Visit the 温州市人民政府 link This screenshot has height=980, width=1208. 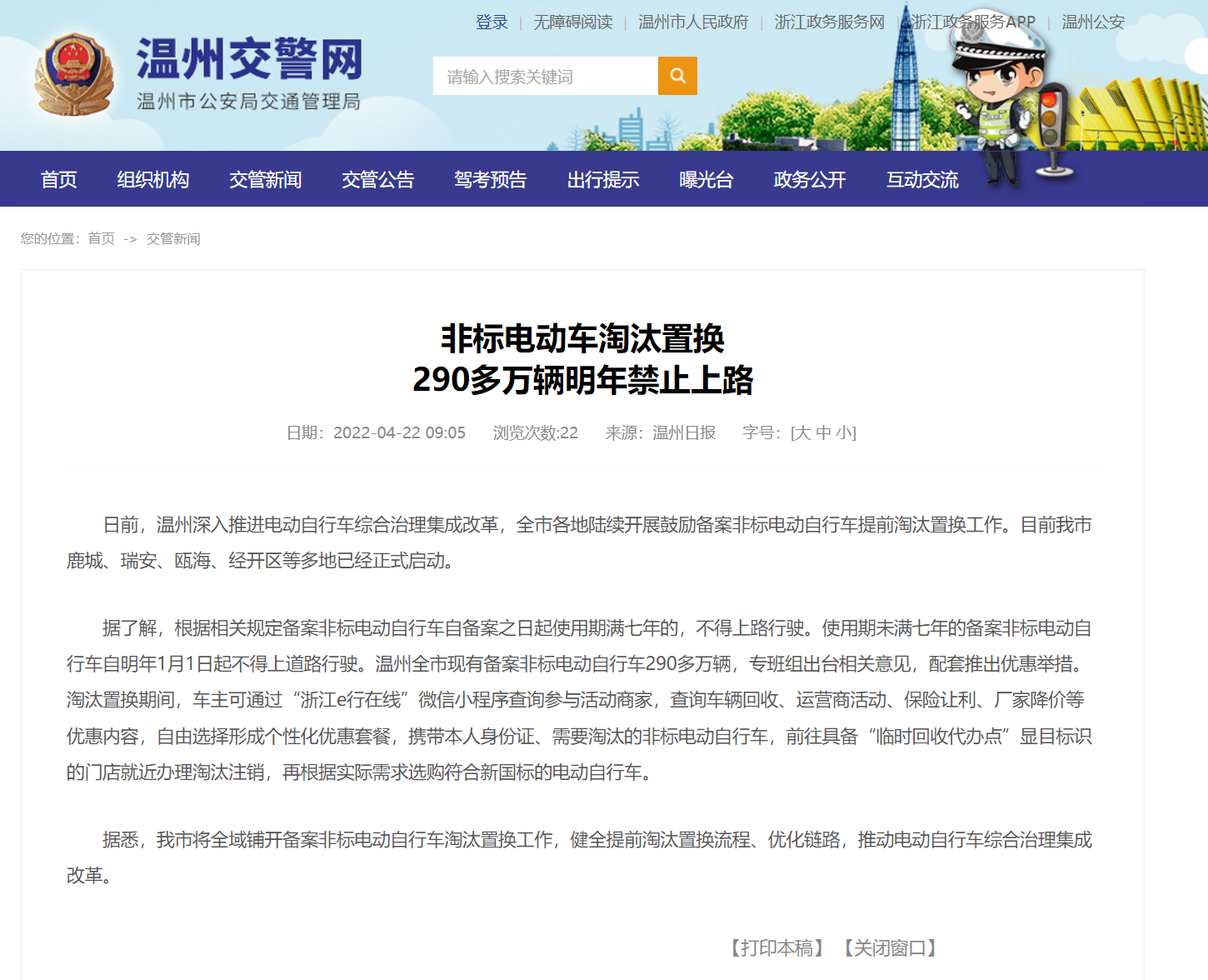[x=693, y=22]
